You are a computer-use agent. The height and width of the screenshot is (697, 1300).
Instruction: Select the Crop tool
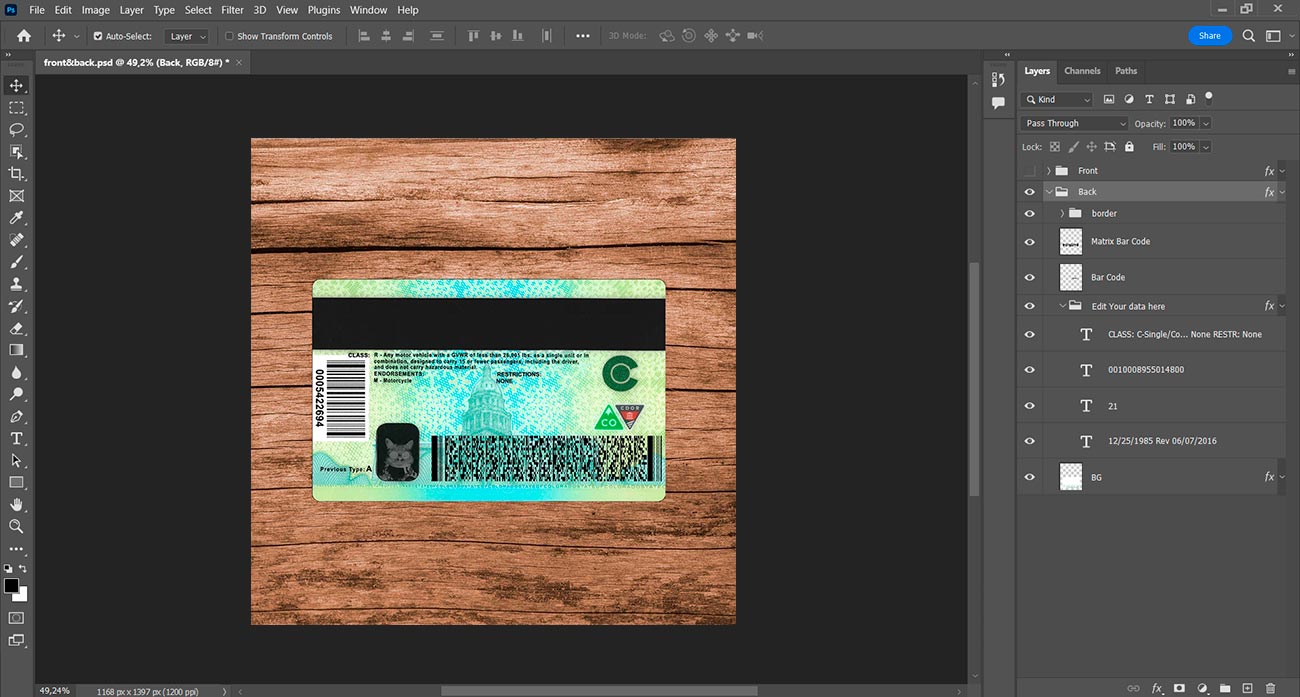click(16, 174)
